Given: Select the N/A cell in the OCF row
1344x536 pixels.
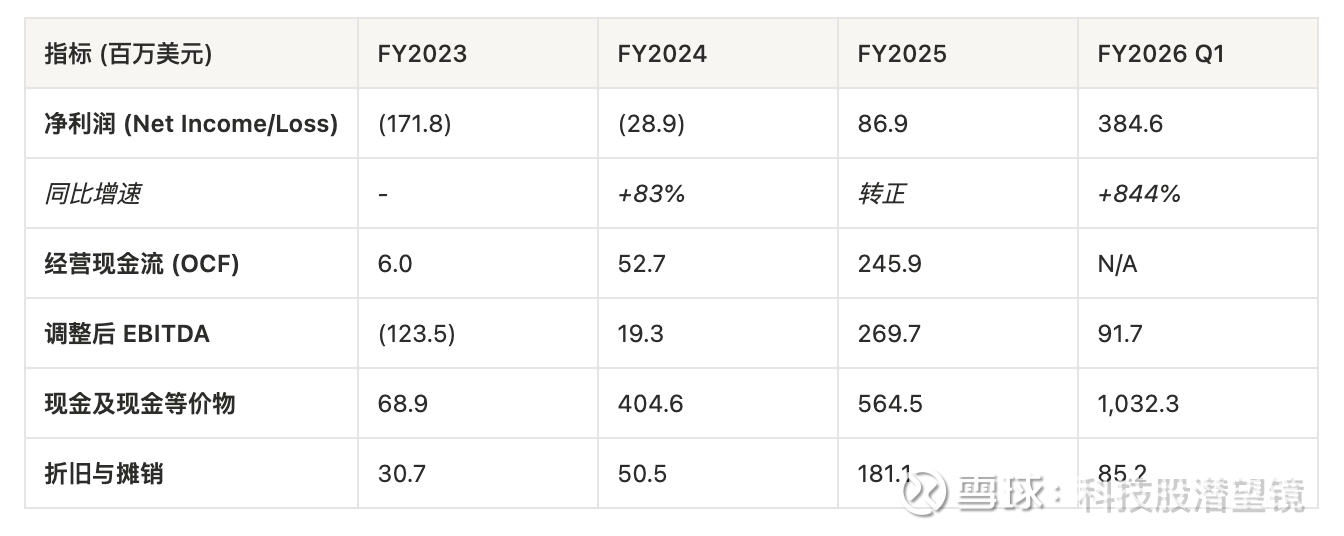Looking at the screenshot, I should 1117,264.
